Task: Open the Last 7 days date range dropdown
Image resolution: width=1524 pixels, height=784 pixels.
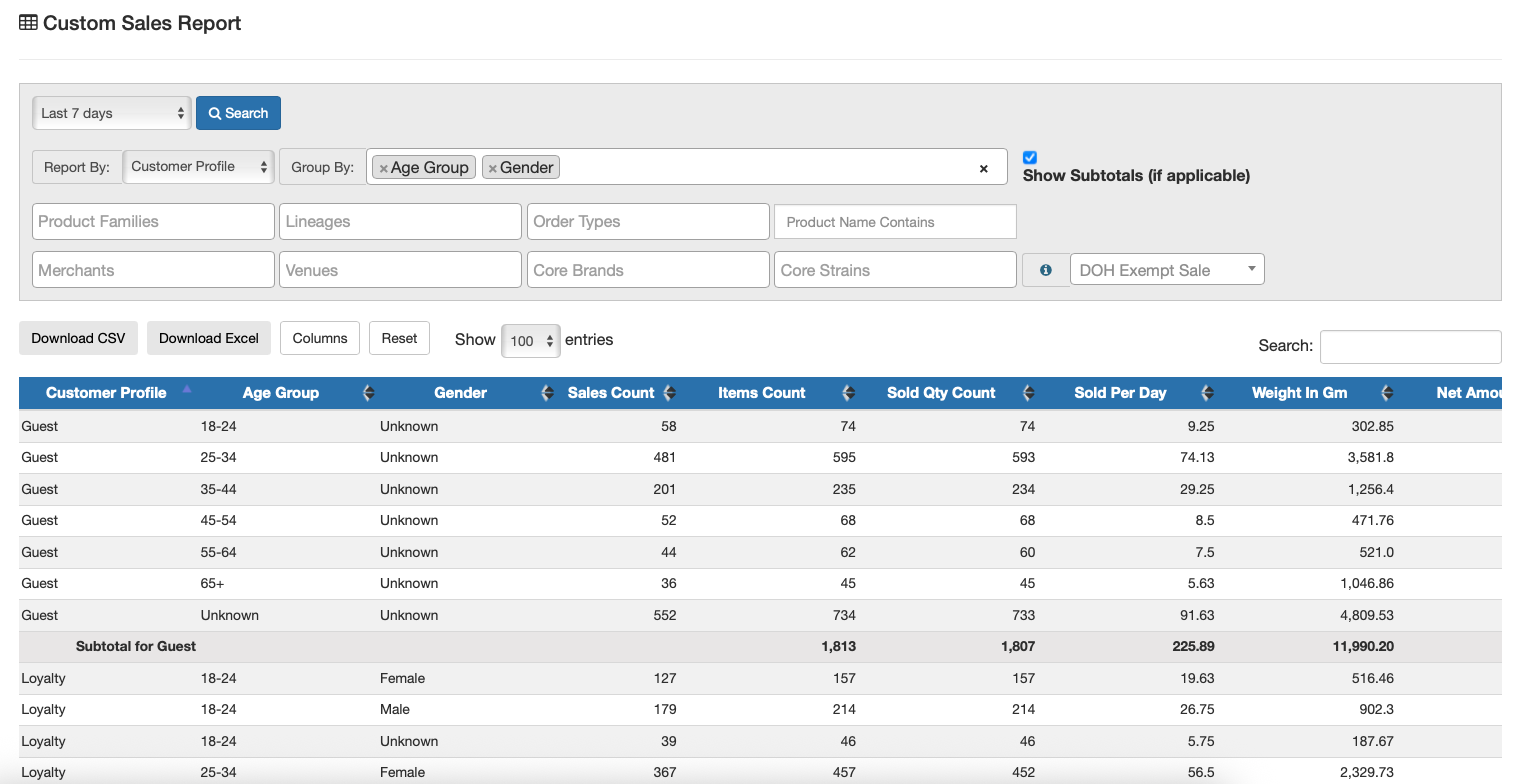Action: [111, 113]
